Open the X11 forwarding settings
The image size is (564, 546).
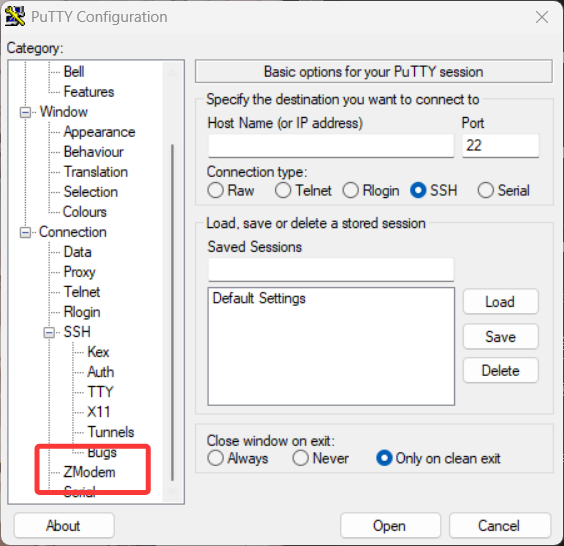pyautogui.click(x=99, y=412)
